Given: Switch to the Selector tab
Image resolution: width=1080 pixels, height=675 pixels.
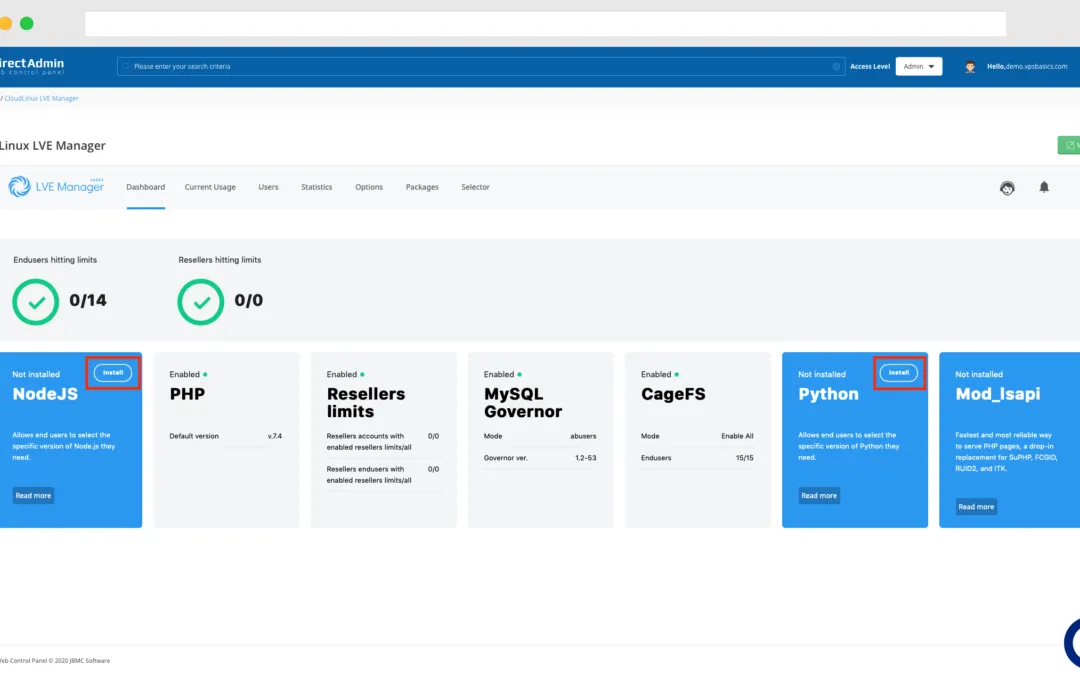Looking at the screenshot, I should point(475,187).
